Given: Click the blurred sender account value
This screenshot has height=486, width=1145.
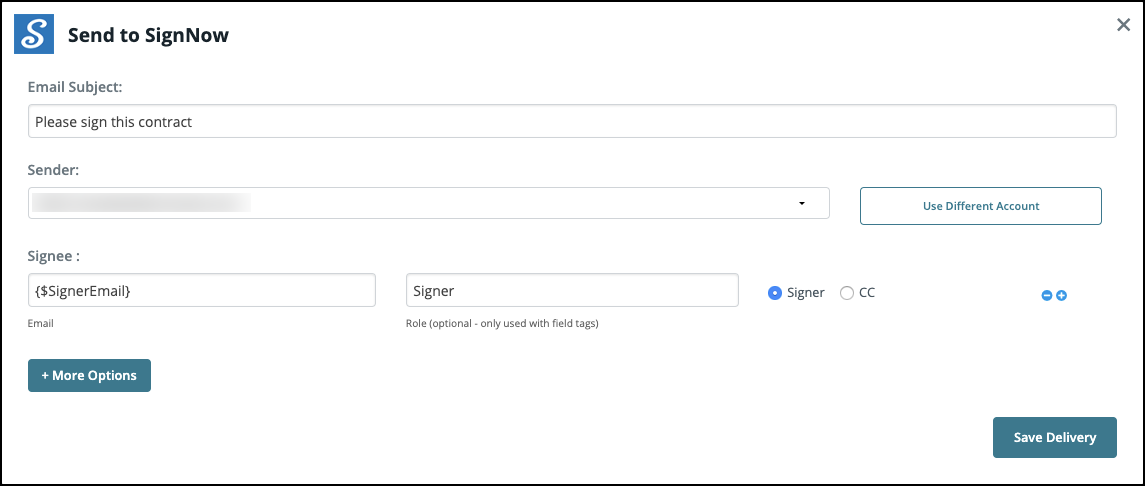Looking at the screenshot, I should (140, 203).
